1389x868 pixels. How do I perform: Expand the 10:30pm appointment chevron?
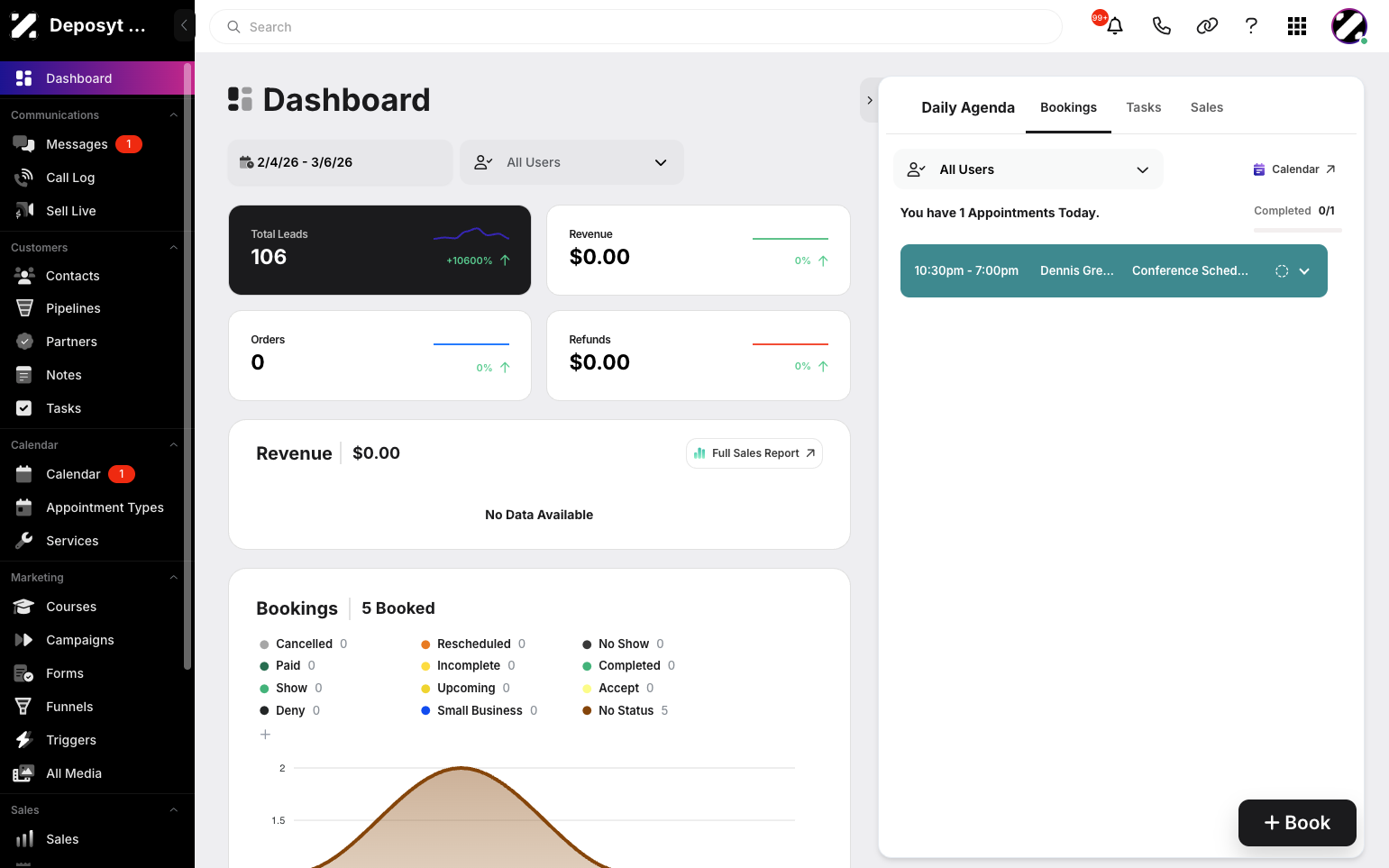1304,271
